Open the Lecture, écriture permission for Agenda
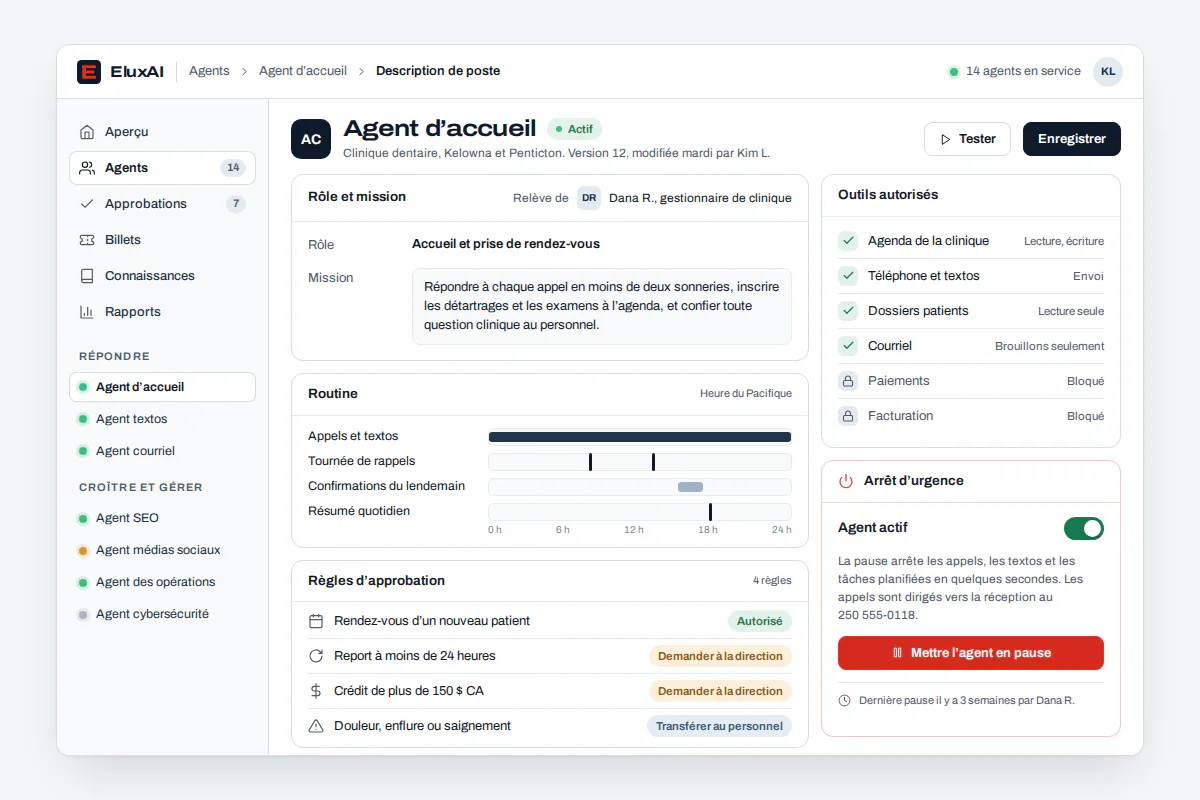 click(x=1064, y=241)
